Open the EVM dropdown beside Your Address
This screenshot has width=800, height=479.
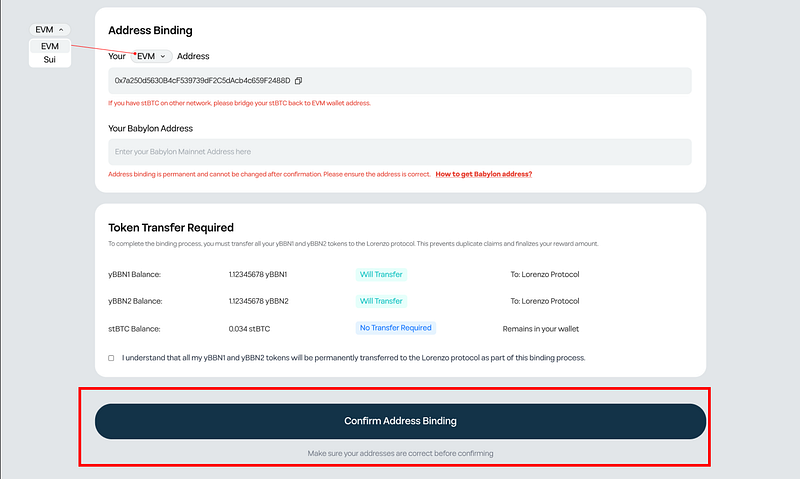(x=152, y=56)
